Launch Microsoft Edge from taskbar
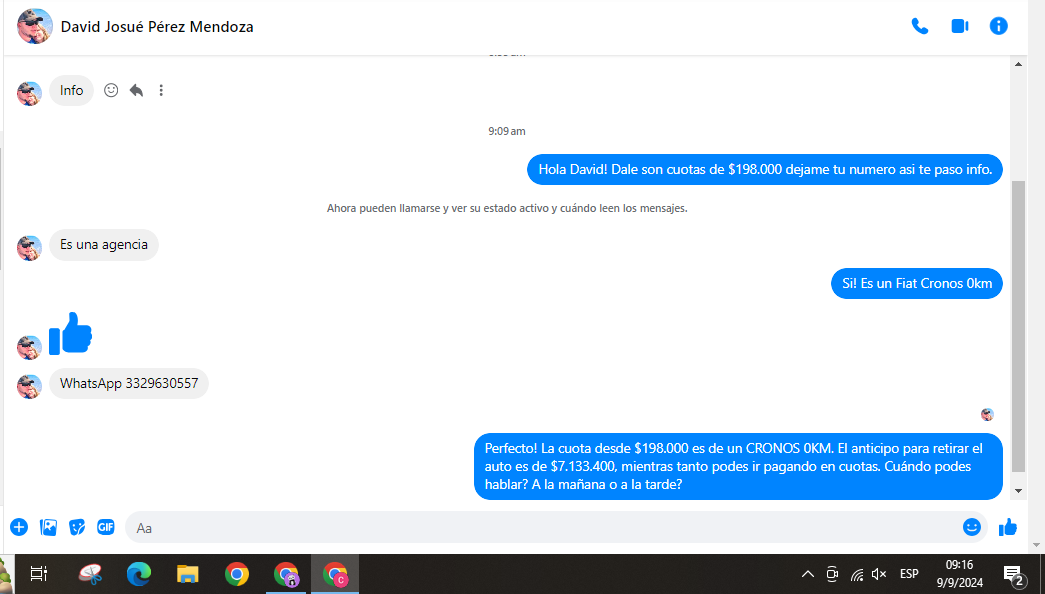The height and width of the screenshot is (594, 1045). pos(139,573)
